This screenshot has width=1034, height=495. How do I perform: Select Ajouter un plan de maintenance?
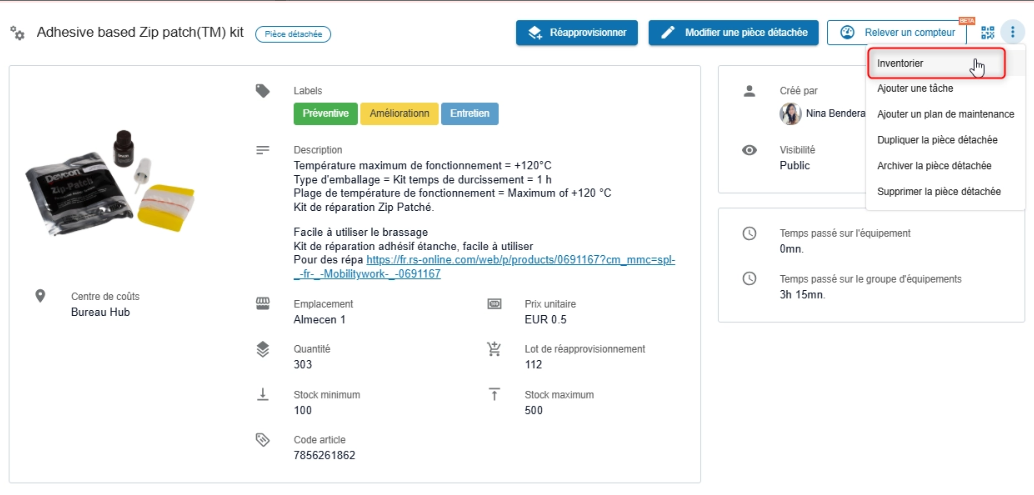point(945,114)
